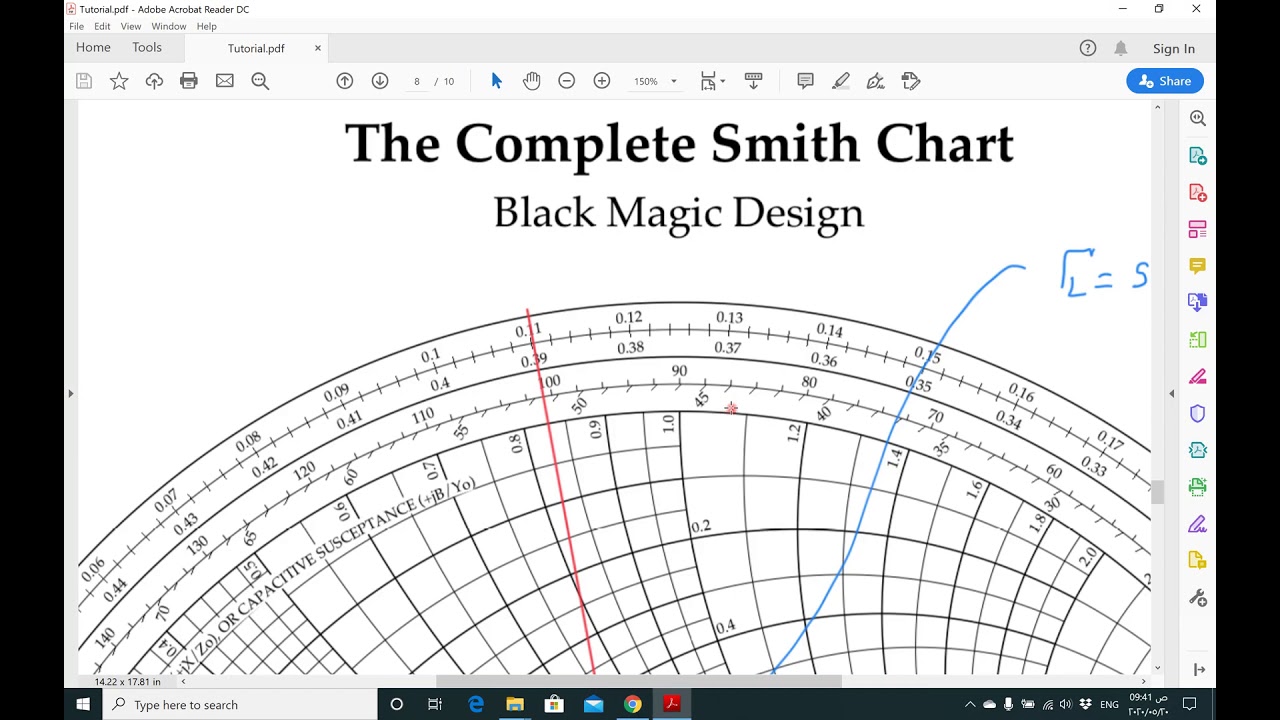Image resolution: width=1280 pixels, height=720 pixels.
Task: Open Combine Files tool in right pane
Action: [1197, 302]
